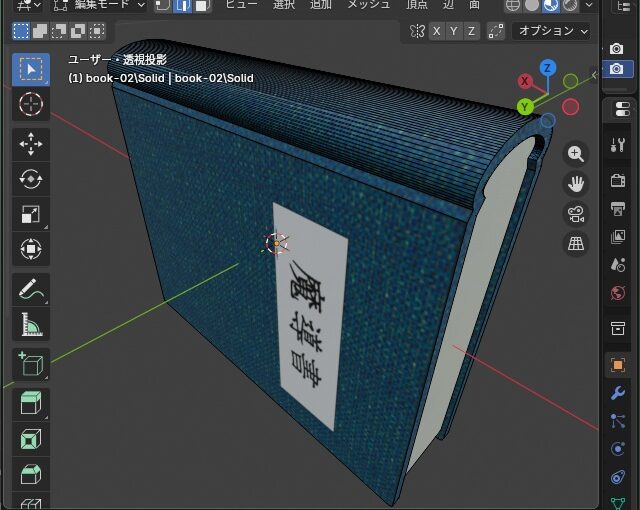The height and width of the screenshot is (510, 640).
Task: Open the Collection properties box tab
Action: [618, 328]
